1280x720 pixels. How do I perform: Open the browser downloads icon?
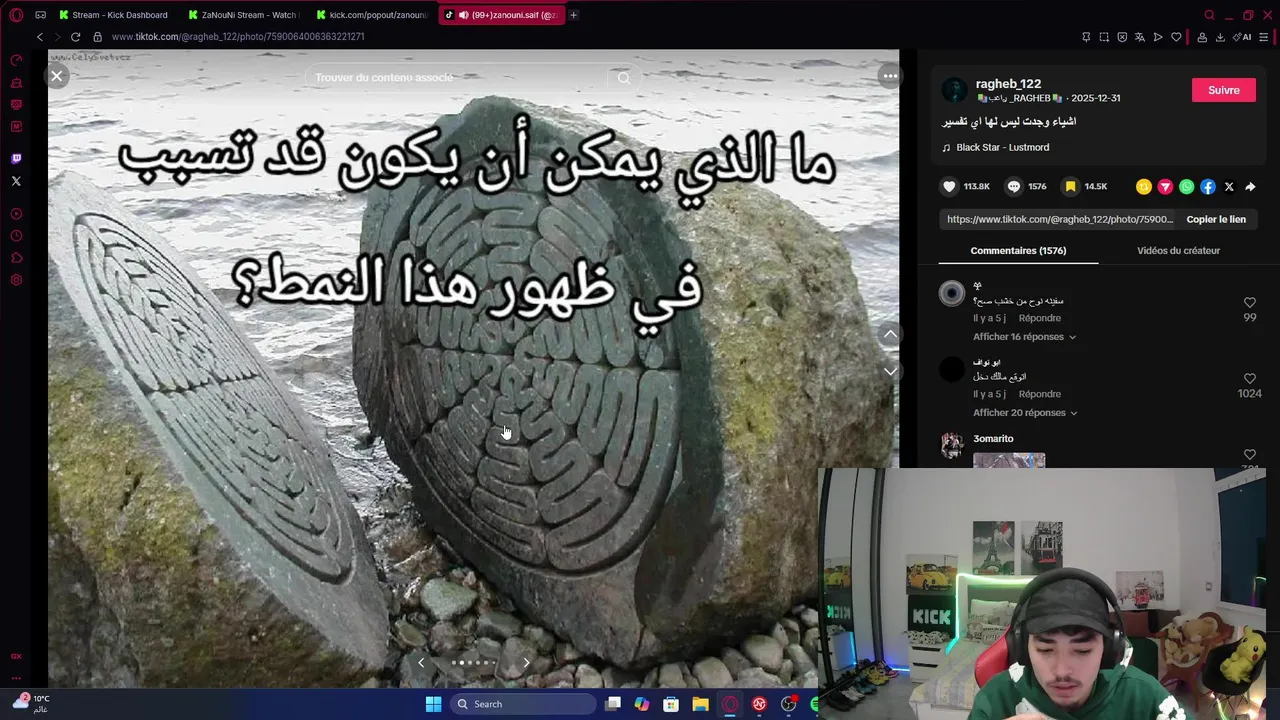[1220, 37]
